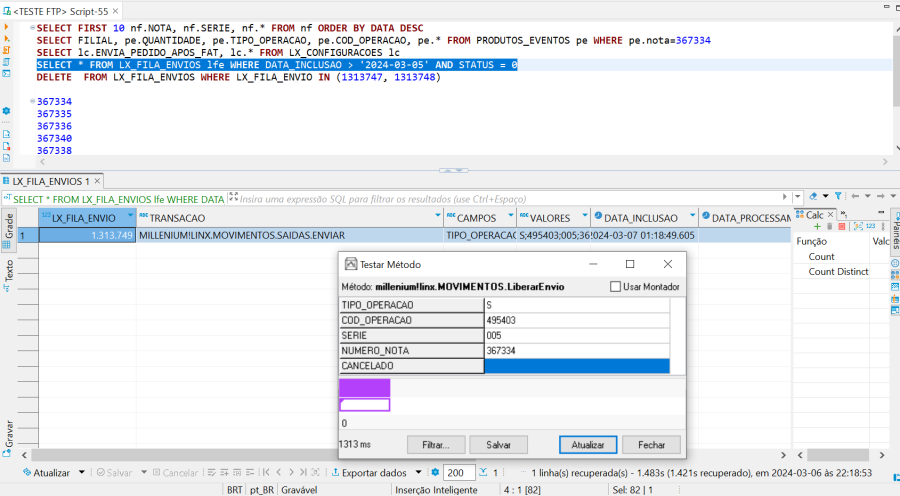Viewport: 900px width, 496px height.
Task: Click the group-by-columns icon in Calc panel
Action: point(858,227)
